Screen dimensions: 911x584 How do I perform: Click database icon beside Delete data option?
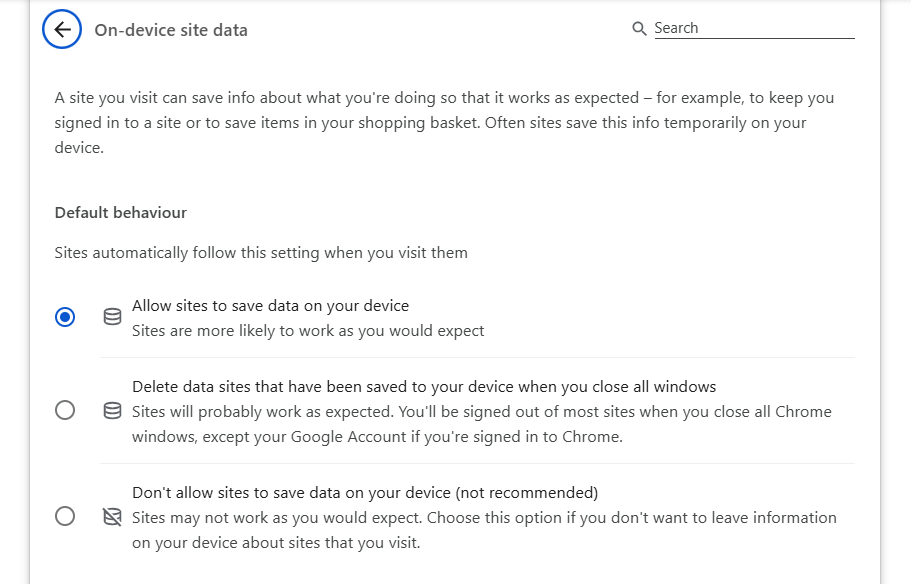[x=112, y=411]
